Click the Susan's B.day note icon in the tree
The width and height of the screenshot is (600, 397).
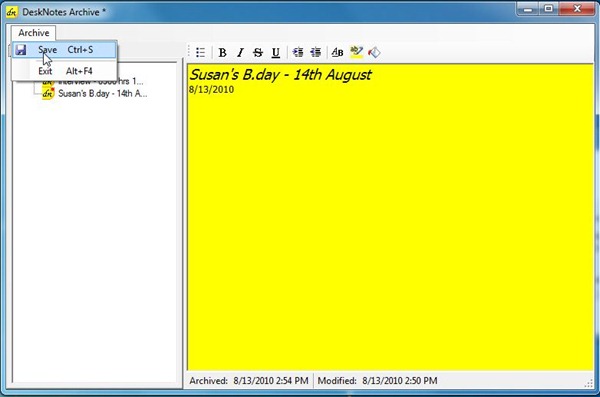point(48,93)
